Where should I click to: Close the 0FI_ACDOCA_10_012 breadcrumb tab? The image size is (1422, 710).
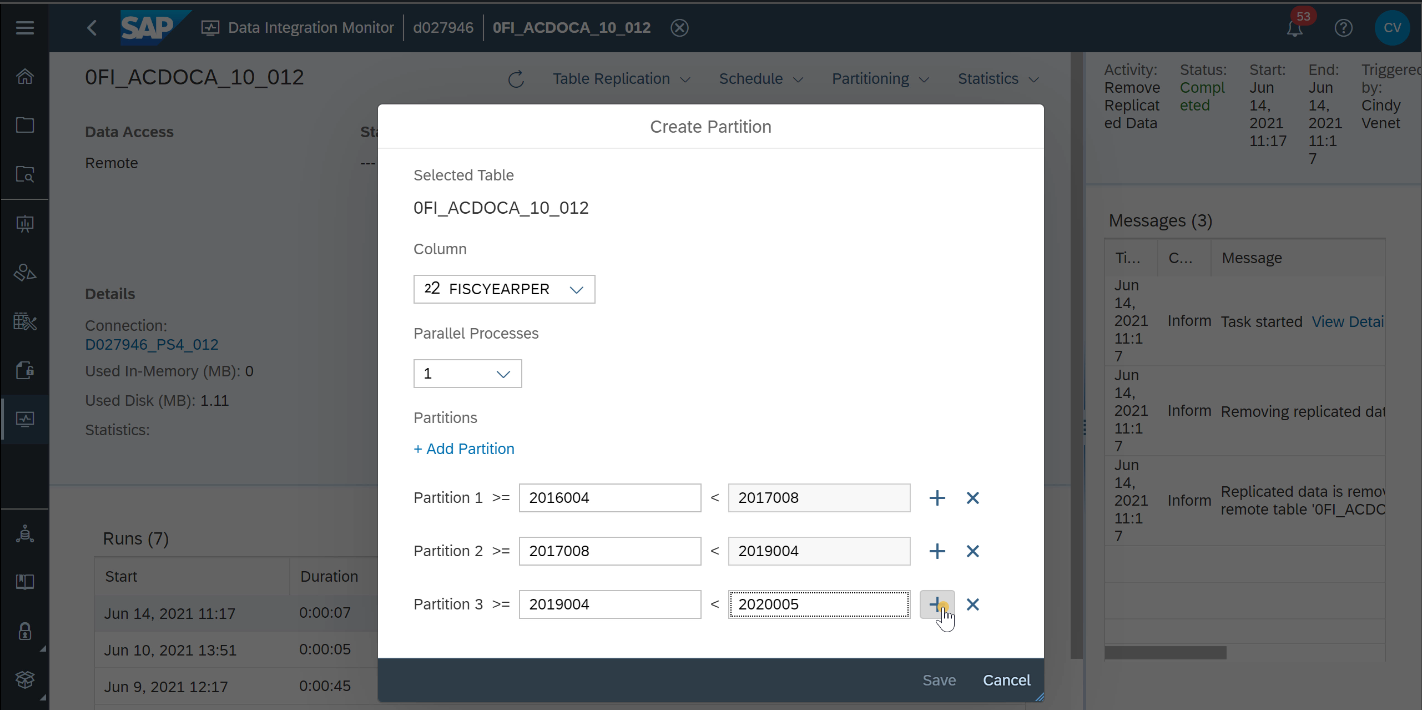point(679,28)
